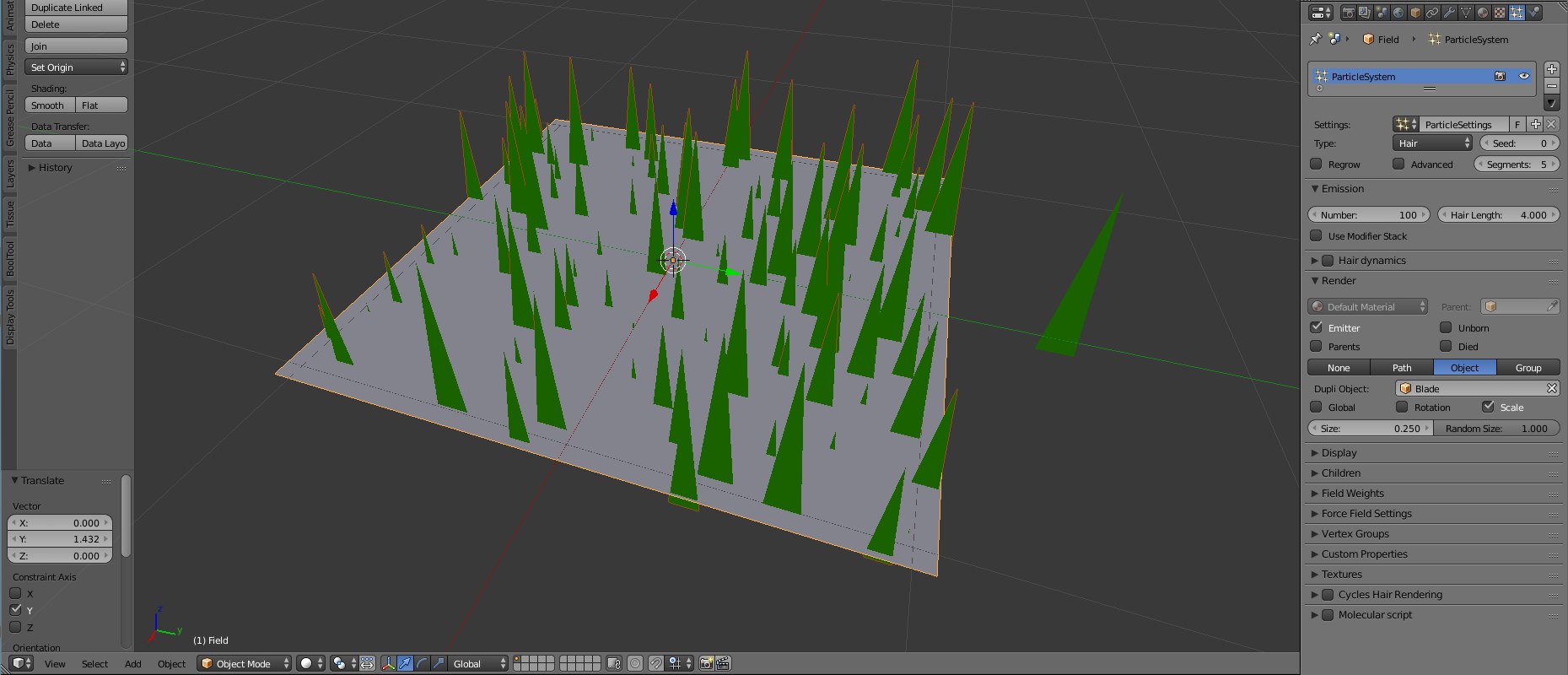Toggle render visibility camera icon on ParticleSystem
The image size is (1568, 675).
coord(1500,76)
